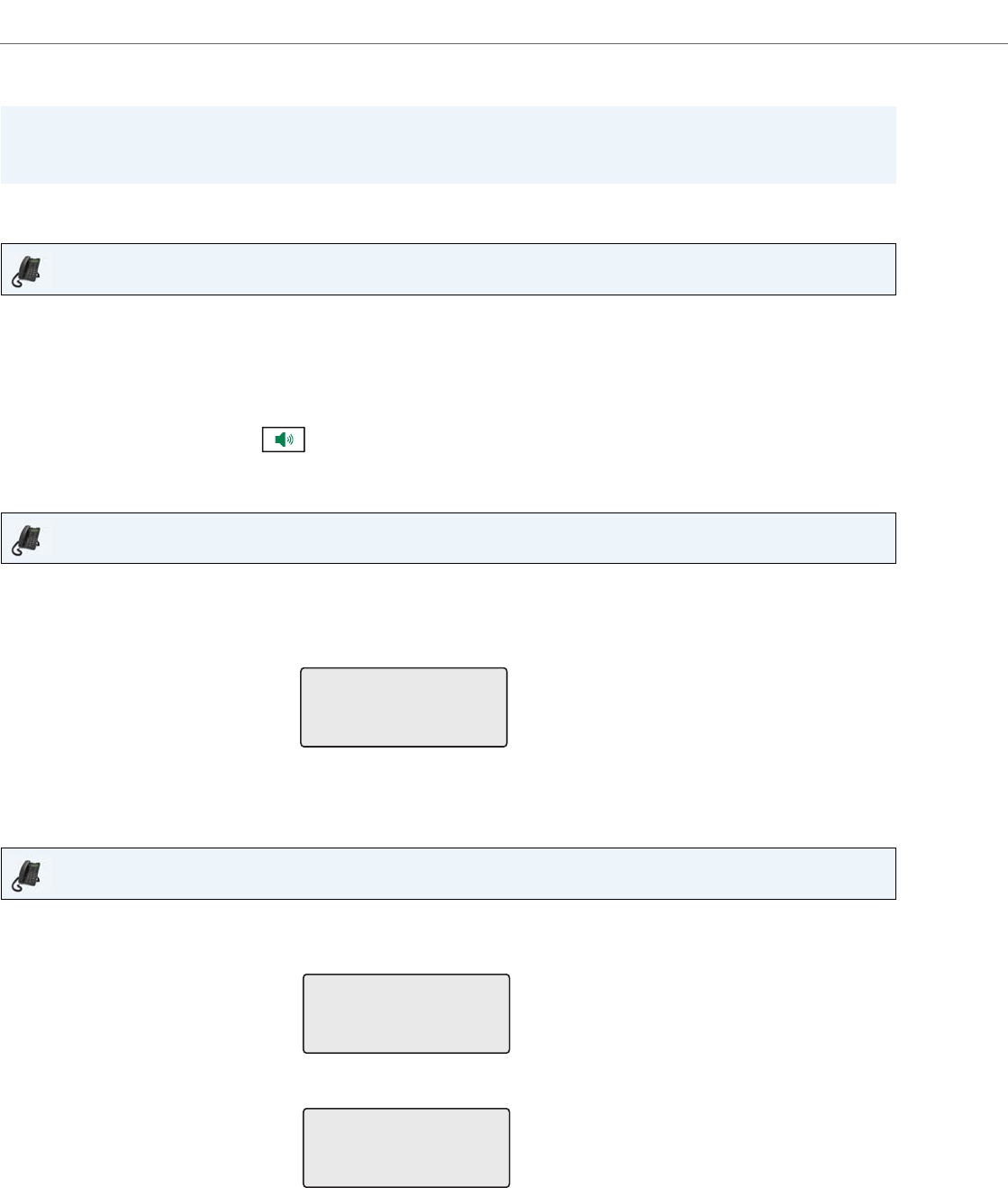The height and width of the screenshot is (1188, 1008).
Task: Click the lowest desk phone icon
Action: pyautogui.click(x=27, y=874)
